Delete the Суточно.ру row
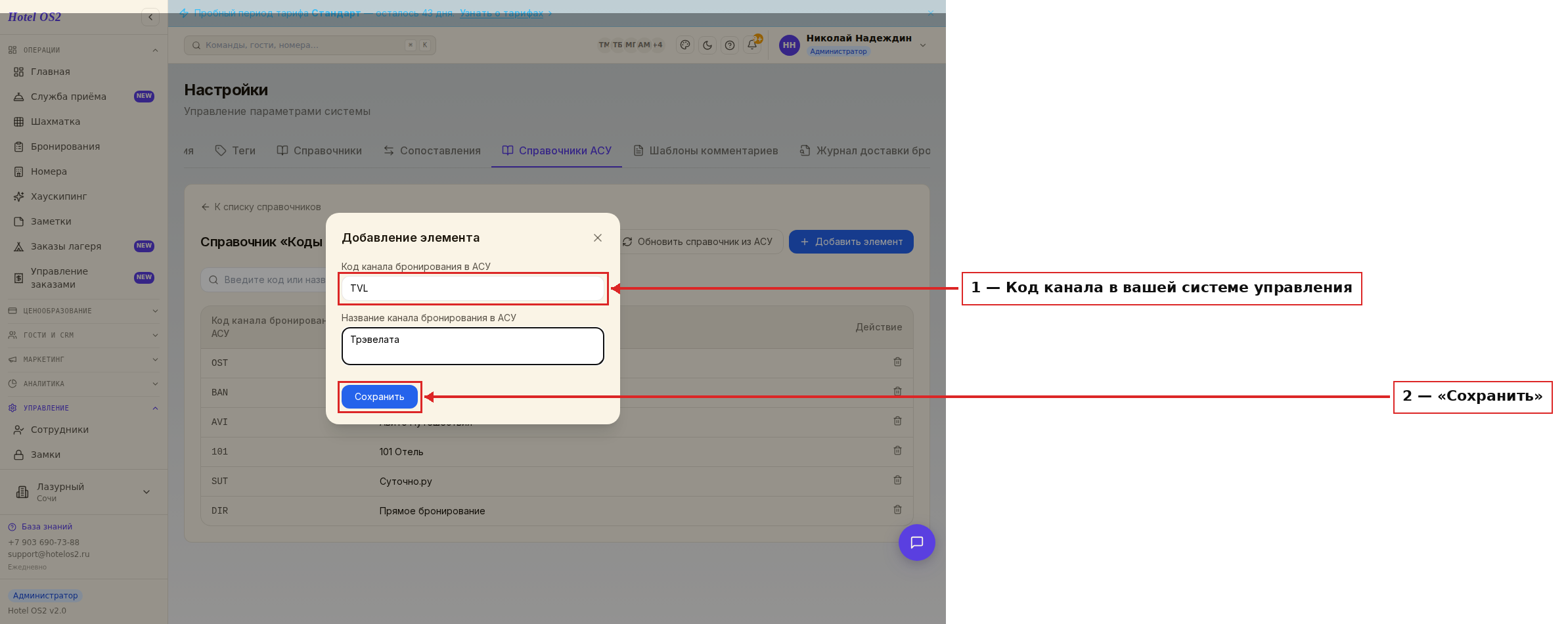The height and width of the screenshot is (624, 1568). 897,480
